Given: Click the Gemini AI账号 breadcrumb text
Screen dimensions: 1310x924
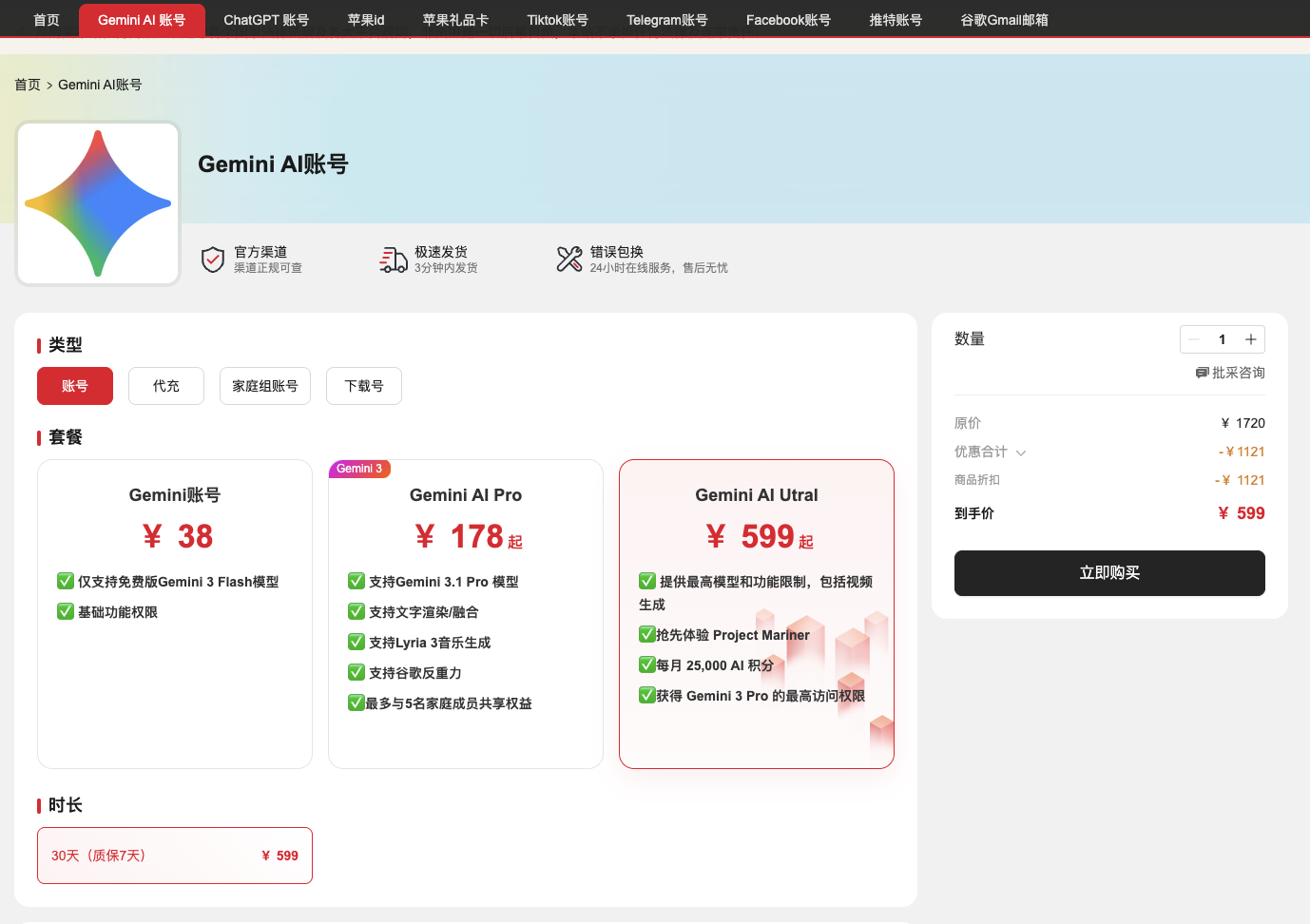Looking at the screenshot, I should 100,85.
